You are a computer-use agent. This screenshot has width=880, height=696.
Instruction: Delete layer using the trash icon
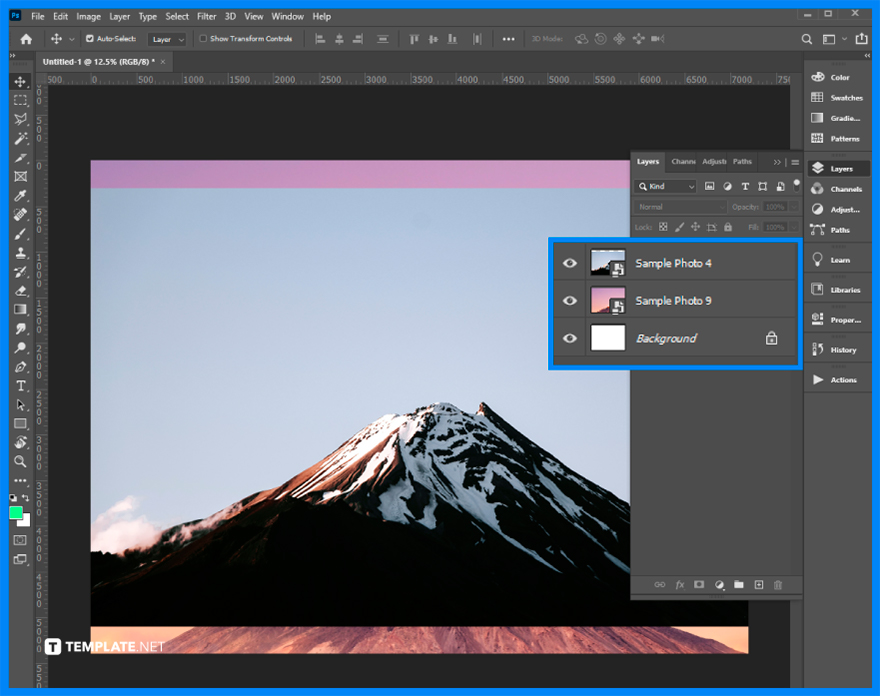(x=778, y=585)
